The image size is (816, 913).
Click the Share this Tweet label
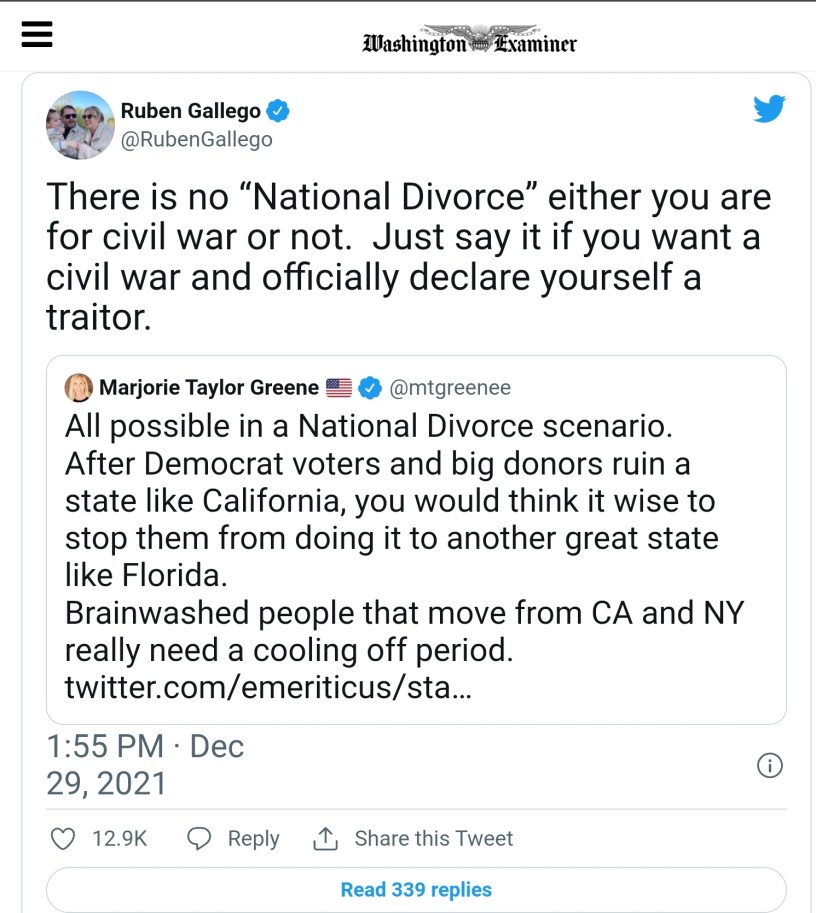coord(433,838)
